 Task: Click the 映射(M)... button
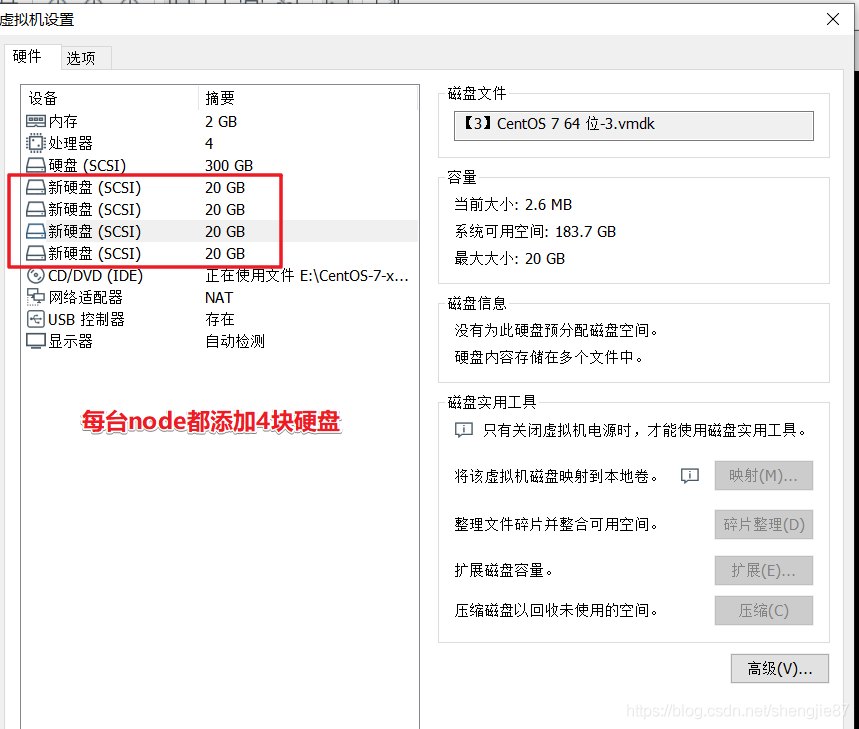[x=763, y=475]
